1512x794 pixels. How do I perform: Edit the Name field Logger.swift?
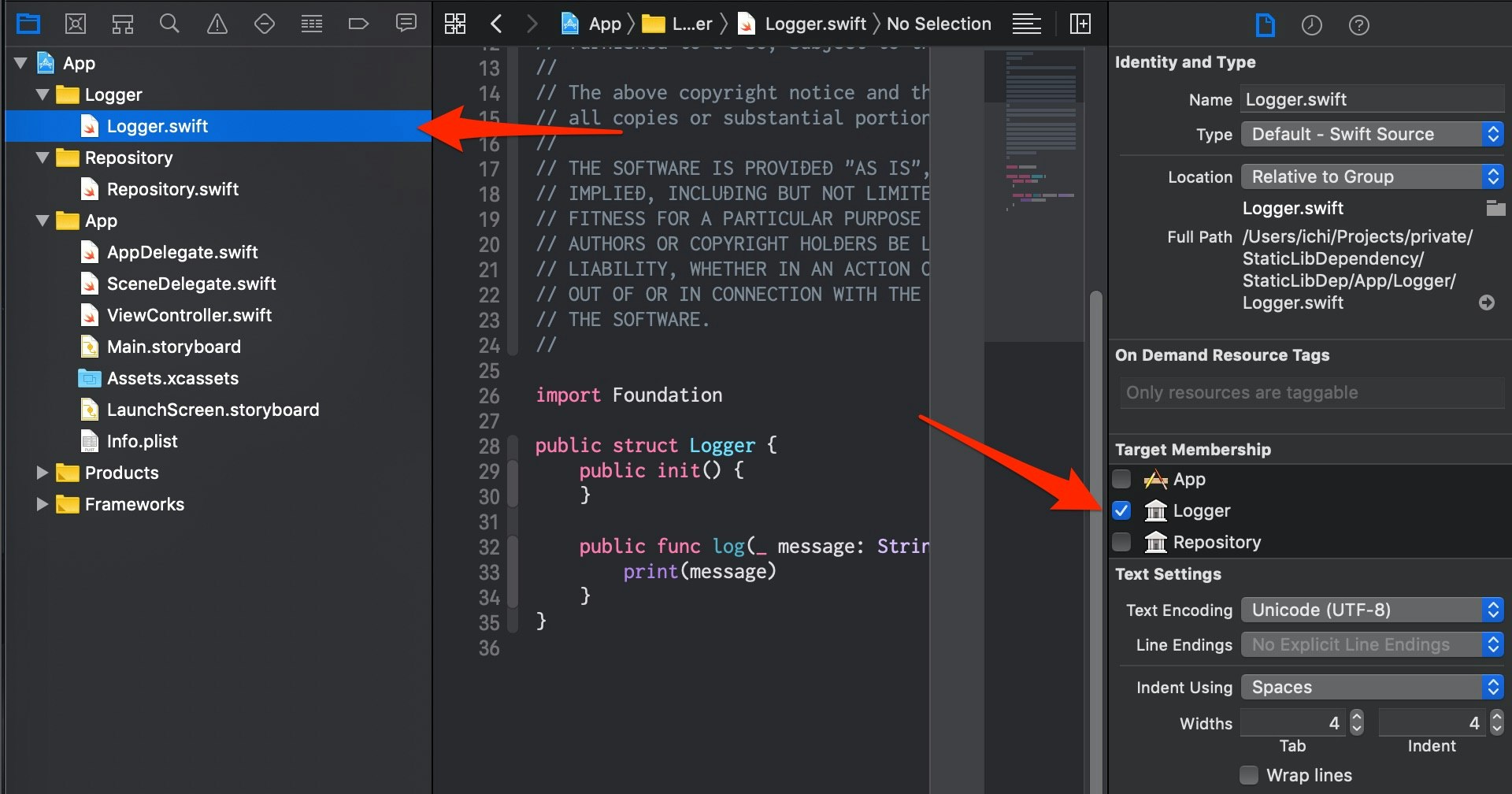[x=1373, y=99]
